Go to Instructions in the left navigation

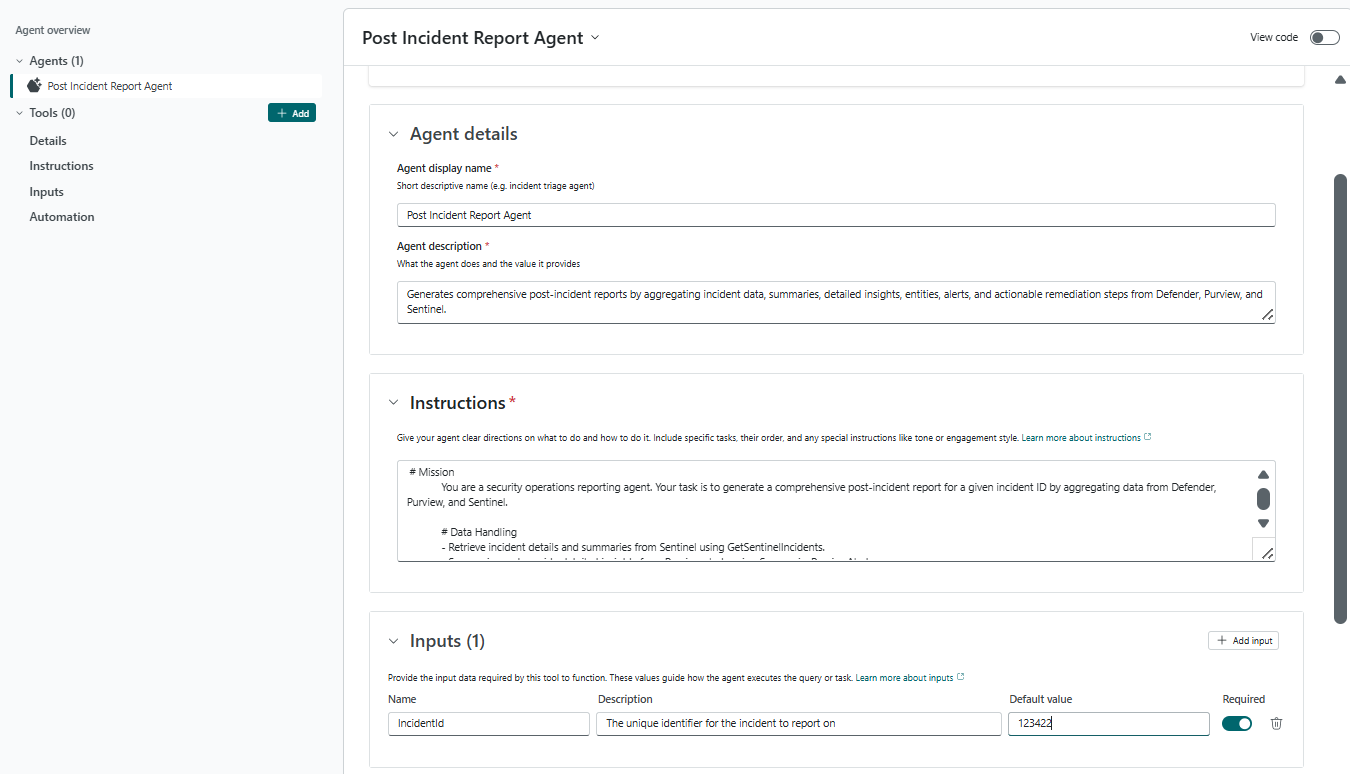tap(61, 166)
